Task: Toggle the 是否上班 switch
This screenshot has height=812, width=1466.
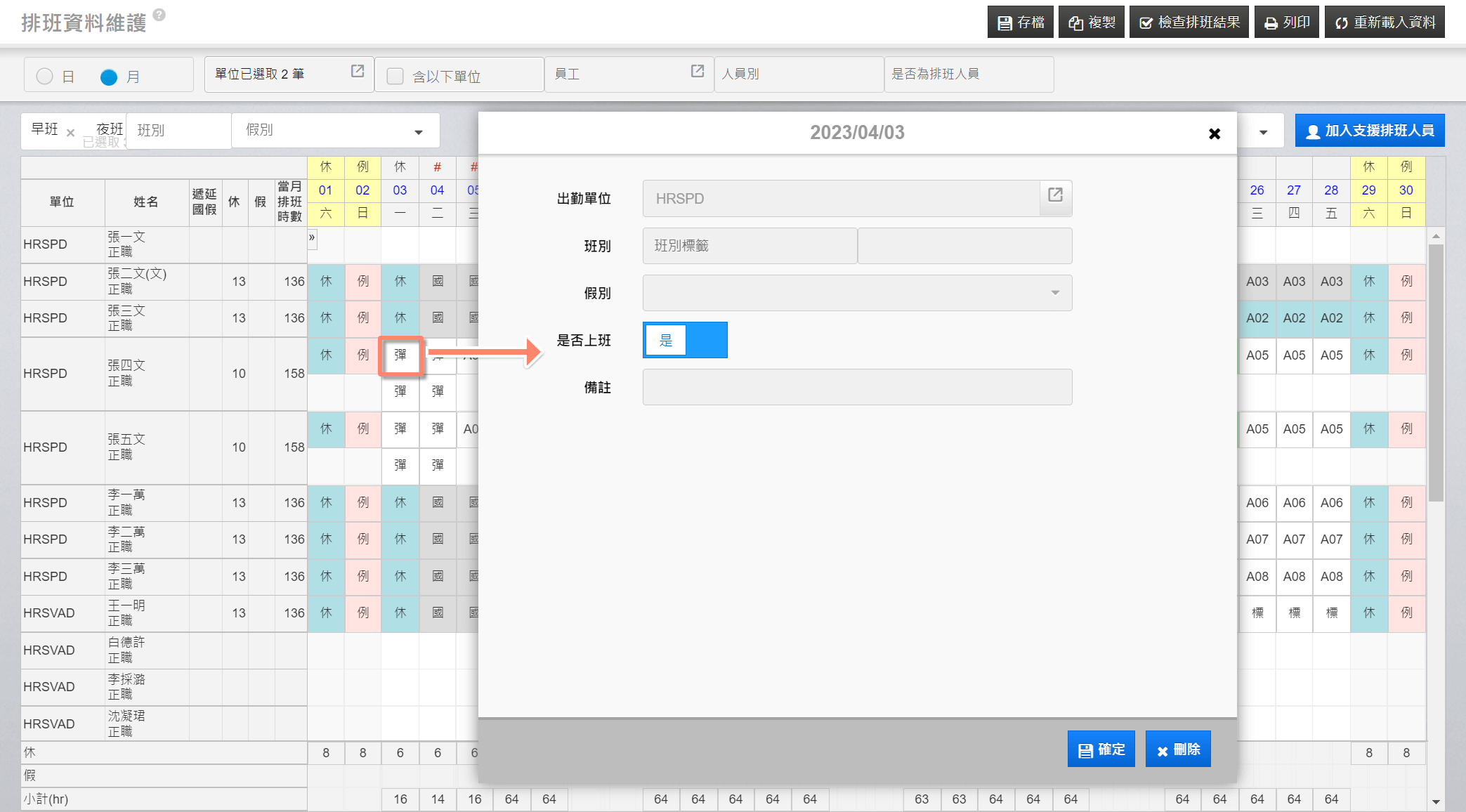Action: 685,341
